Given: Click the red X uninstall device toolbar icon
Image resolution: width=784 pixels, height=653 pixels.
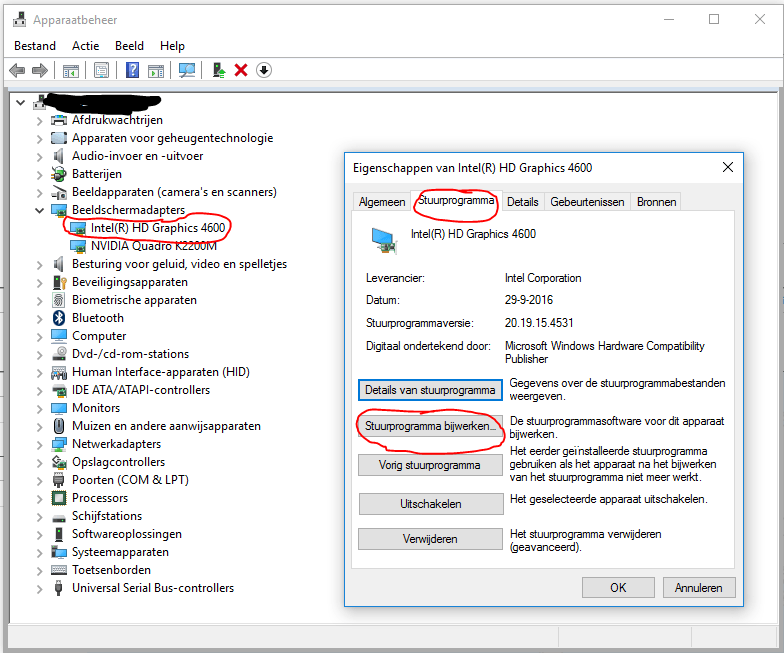Looking at the screenshot, I should pos(241,70).
